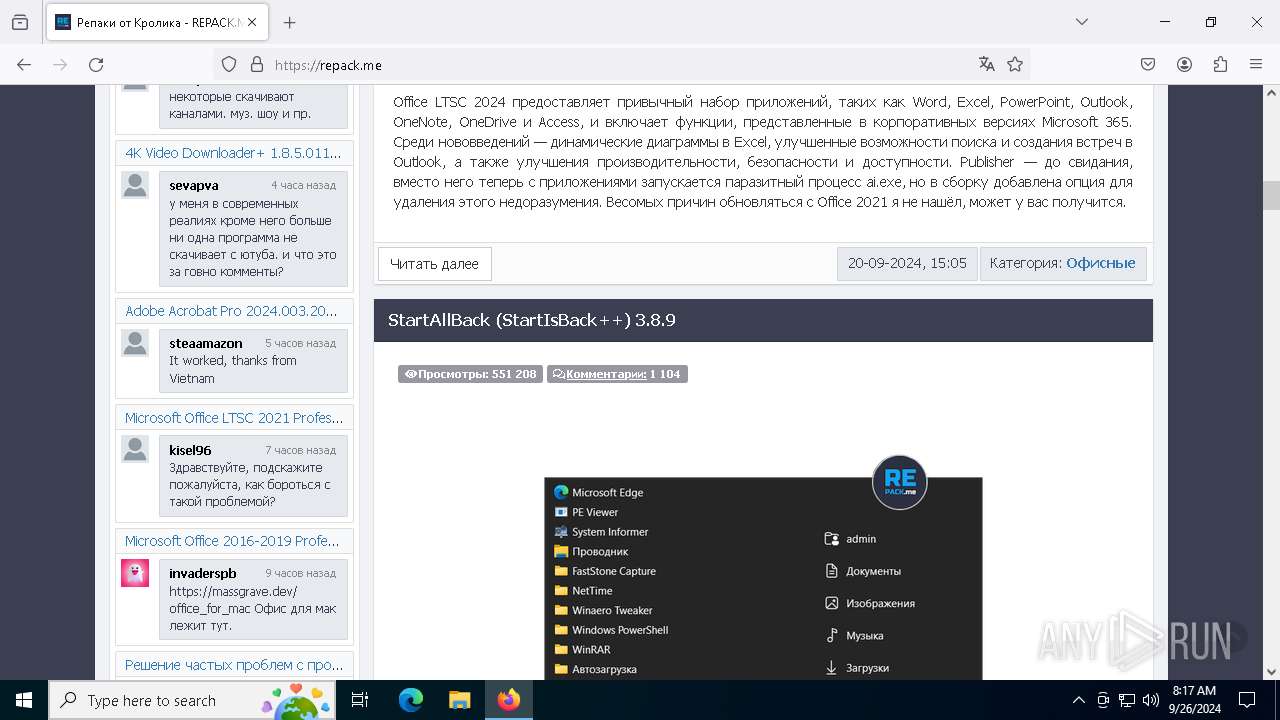1280x720 pixels.
Task: Show tracking protection shield info
Action: [229, 64]
